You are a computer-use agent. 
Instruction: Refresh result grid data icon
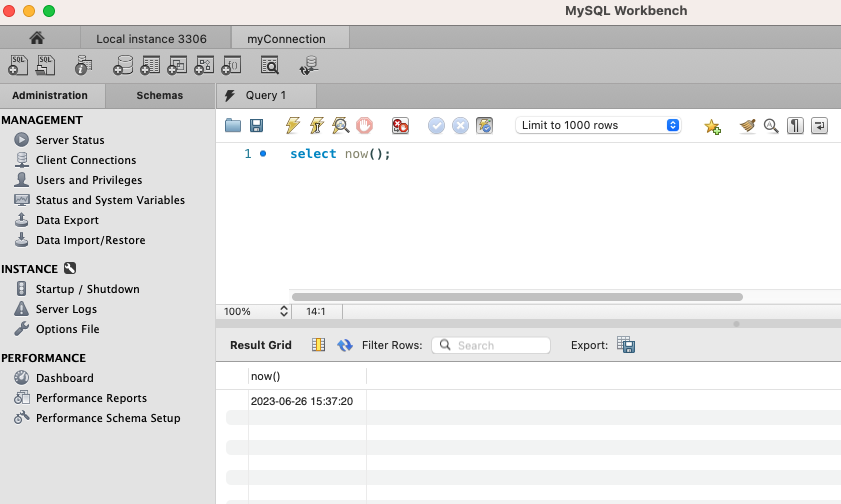pos(344,345)
